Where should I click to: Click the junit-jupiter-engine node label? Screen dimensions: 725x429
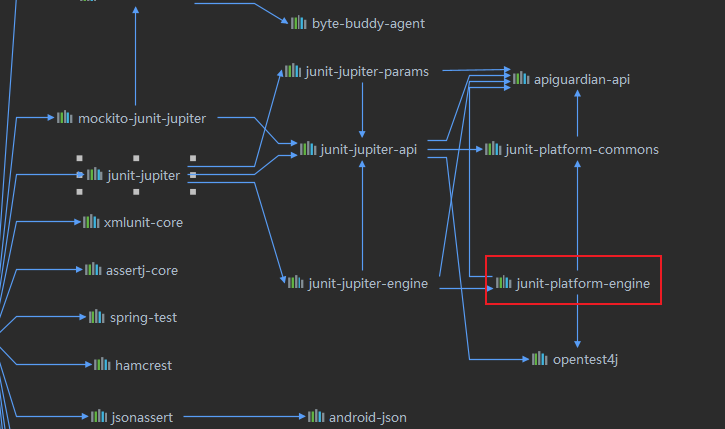click(368, 284)
